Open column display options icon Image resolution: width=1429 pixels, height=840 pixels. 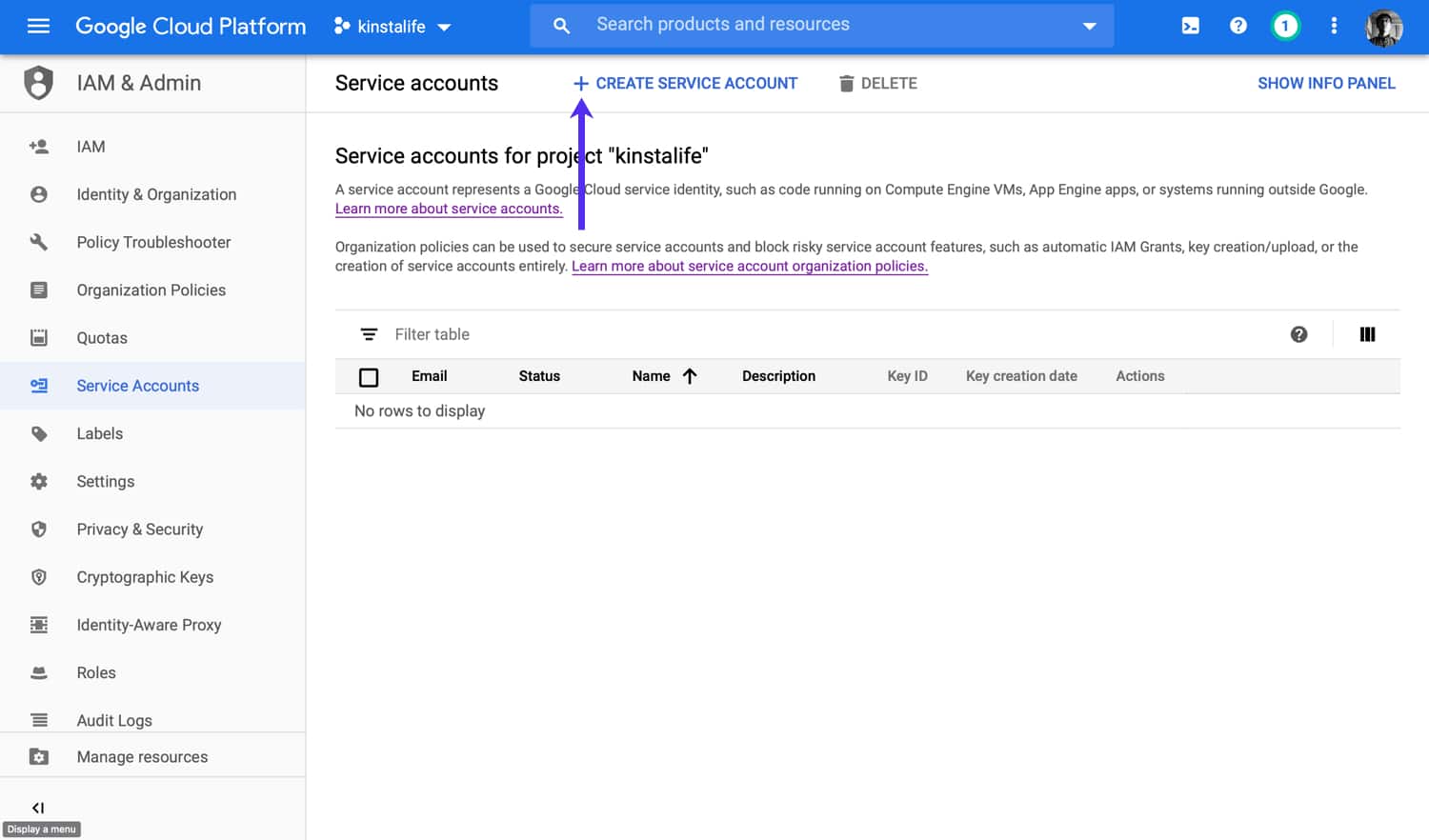(x=1368, y=334)
